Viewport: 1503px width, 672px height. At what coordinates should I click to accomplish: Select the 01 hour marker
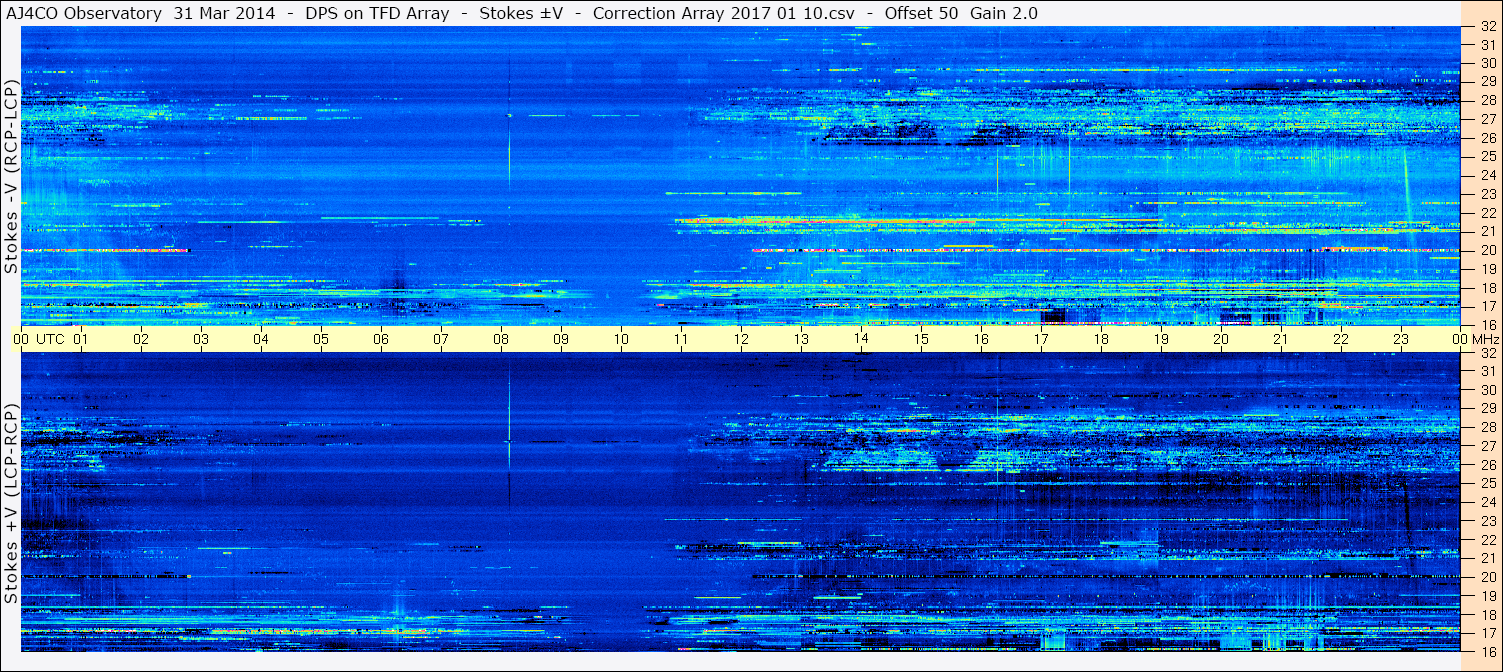point(81,339)
